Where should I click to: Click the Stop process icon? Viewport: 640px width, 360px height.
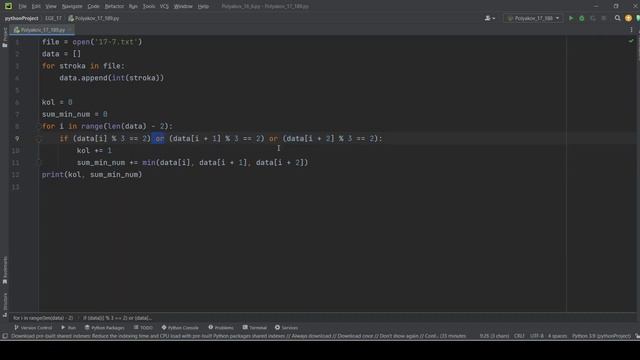[604, 18]
